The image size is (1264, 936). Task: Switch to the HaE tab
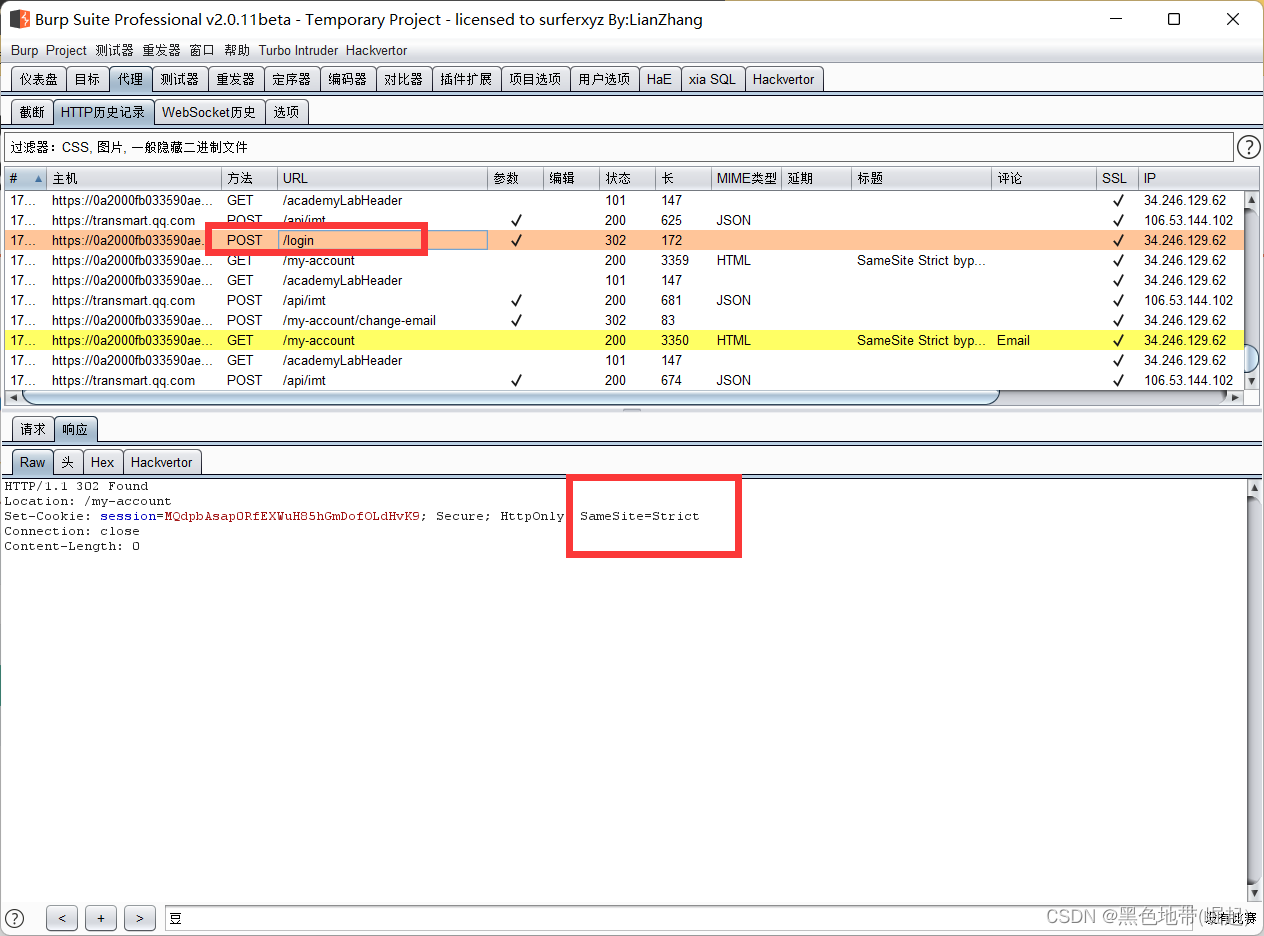coord(659,79)
